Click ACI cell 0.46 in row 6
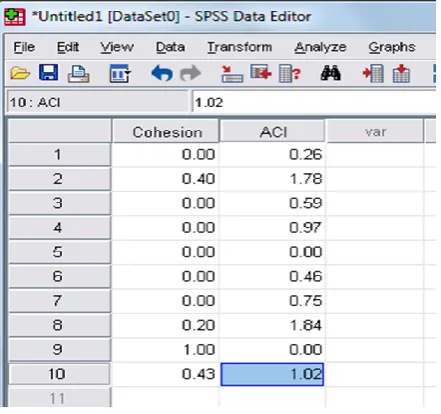This screenshot has width=441, height=414. pos(272,276)
